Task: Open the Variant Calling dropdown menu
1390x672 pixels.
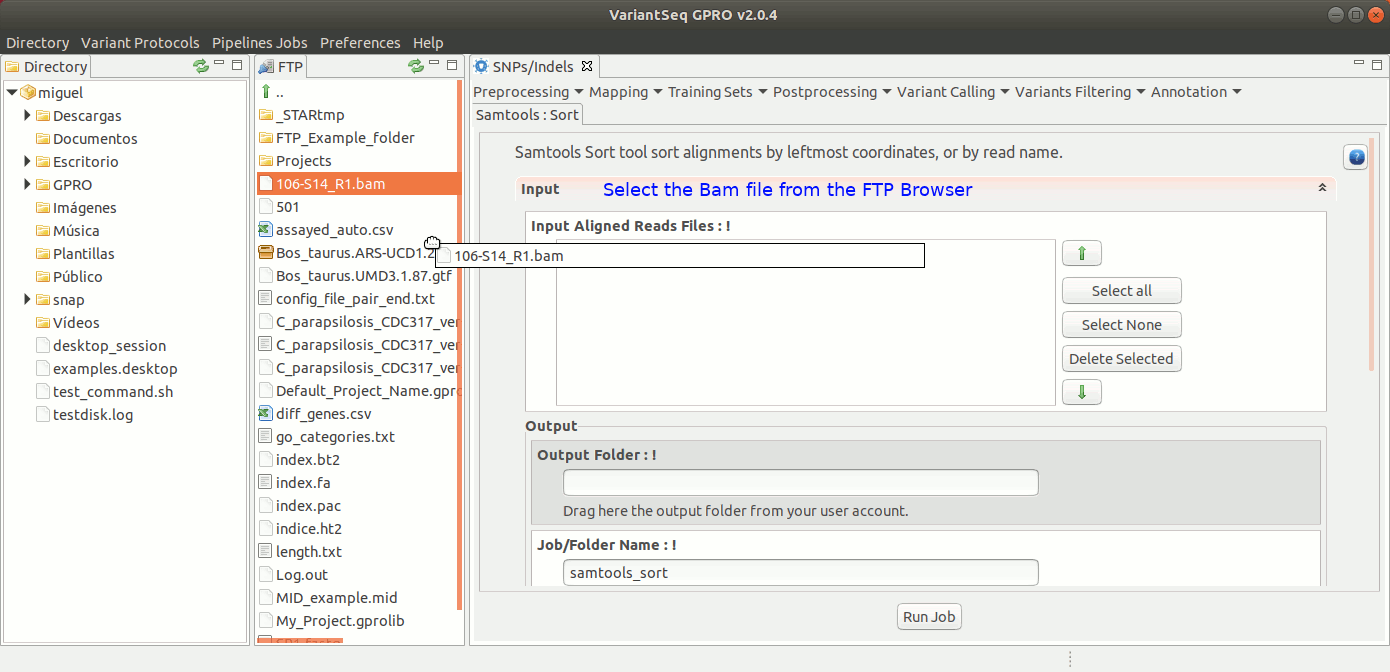Action: tap(952, 92)
